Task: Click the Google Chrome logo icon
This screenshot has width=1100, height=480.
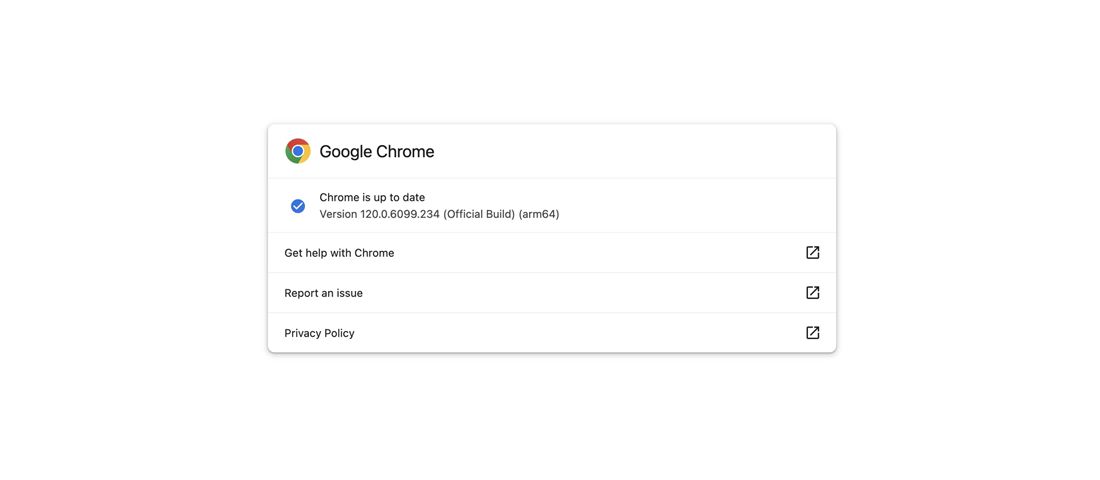Action: (298, 151)
